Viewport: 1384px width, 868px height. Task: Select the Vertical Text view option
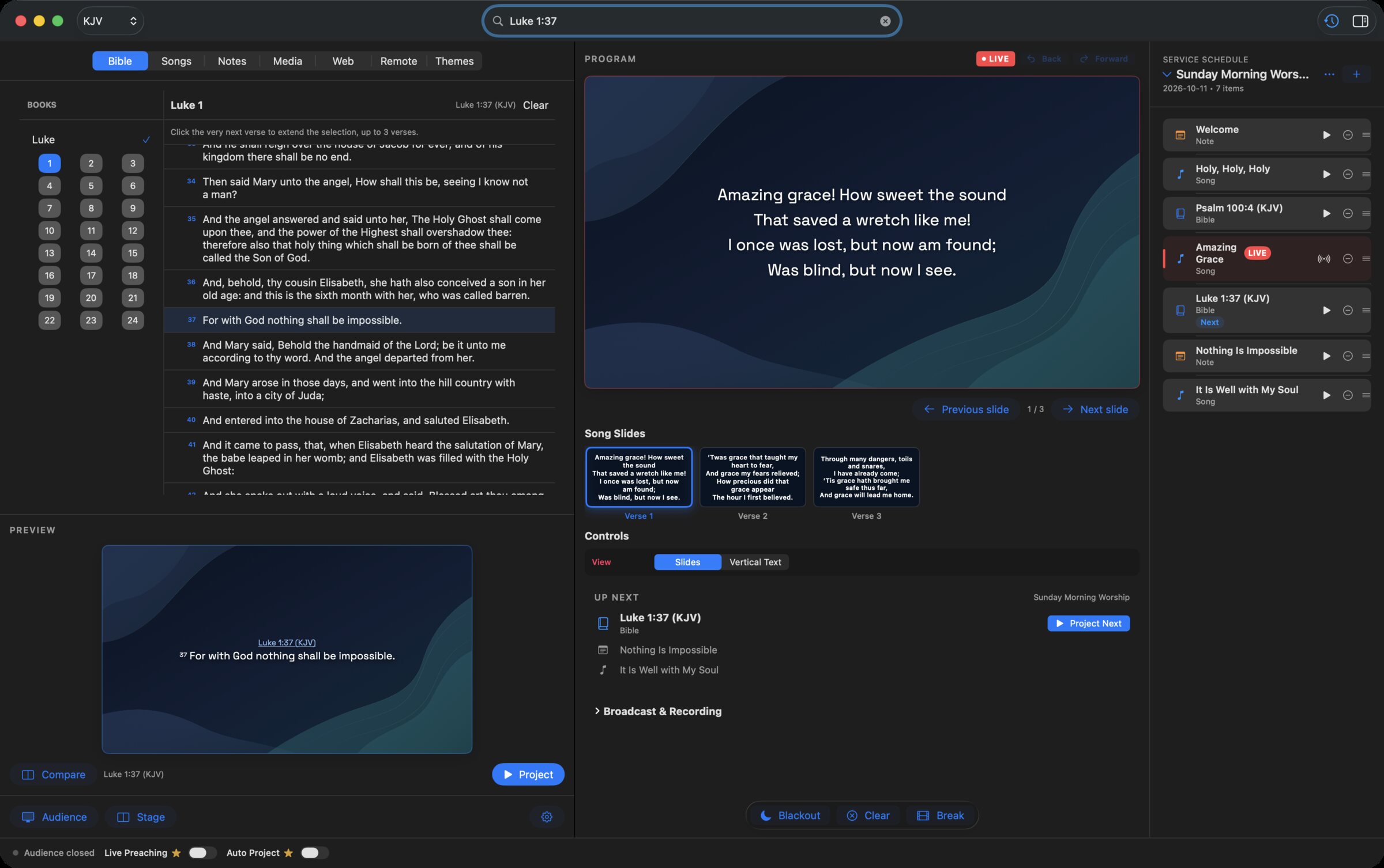click(x=755, y=562)
